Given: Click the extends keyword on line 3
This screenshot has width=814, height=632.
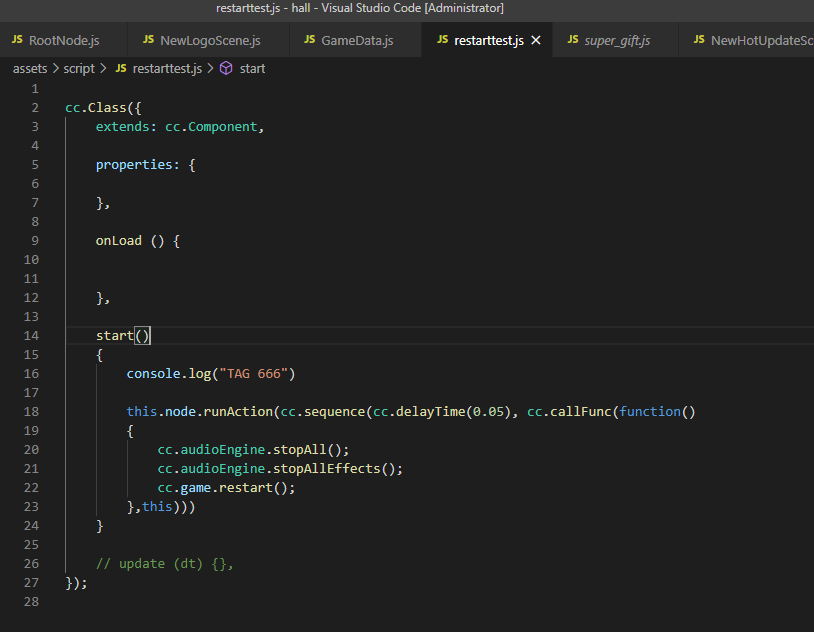Looking at the screenshot, I should pos(123,127).
